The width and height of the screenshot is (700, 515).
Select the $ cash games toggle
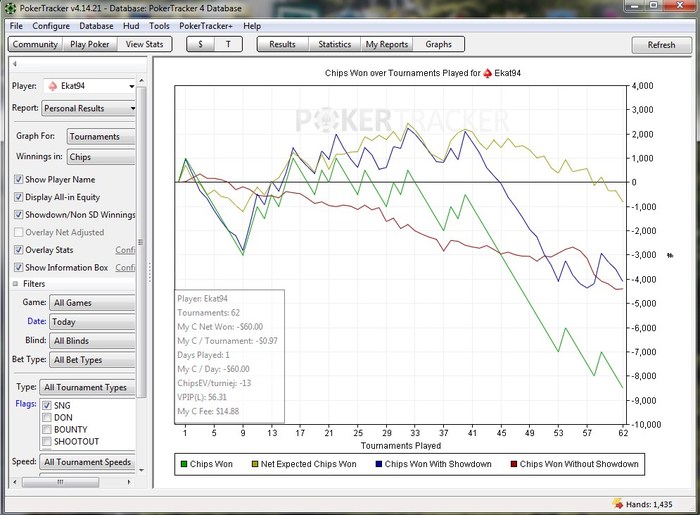pos(200,44)
